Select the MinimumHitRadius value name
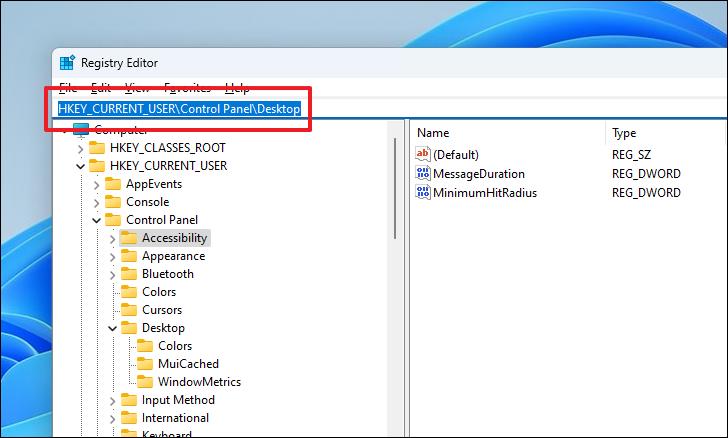 [x=485, y=193]
